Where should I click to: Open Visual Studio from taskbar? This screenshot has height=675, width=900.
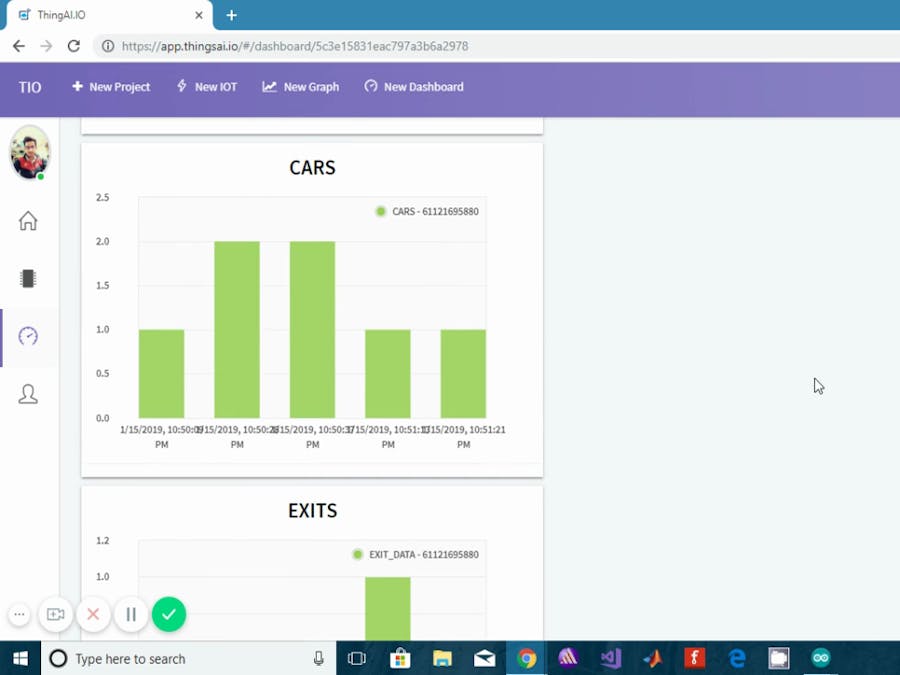[x=611, y=658]
